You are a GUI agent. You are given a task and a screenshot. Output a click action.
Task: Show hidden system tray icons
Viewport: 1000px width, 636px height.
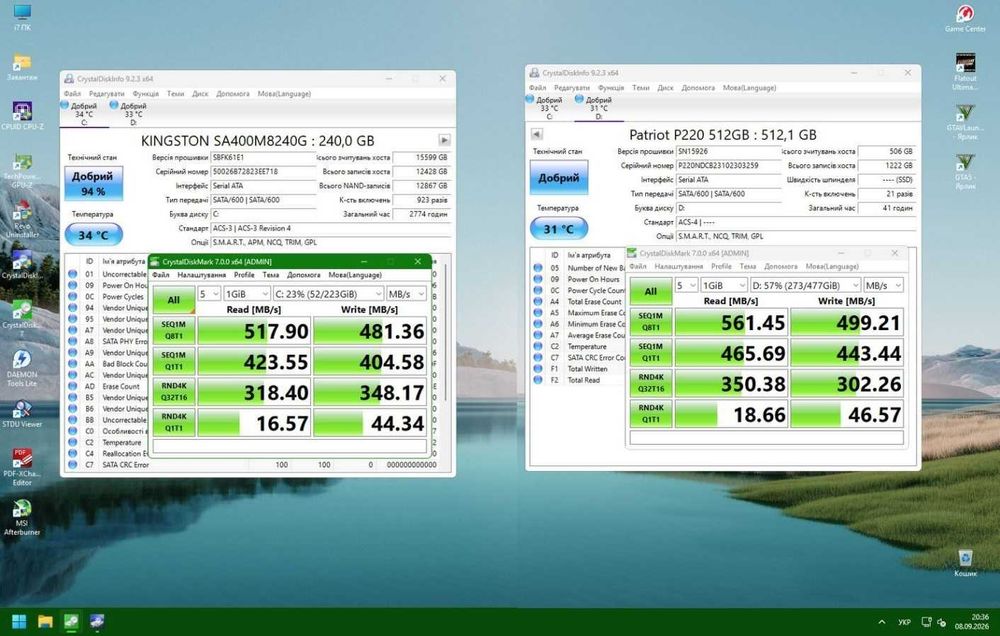point(881,621)
